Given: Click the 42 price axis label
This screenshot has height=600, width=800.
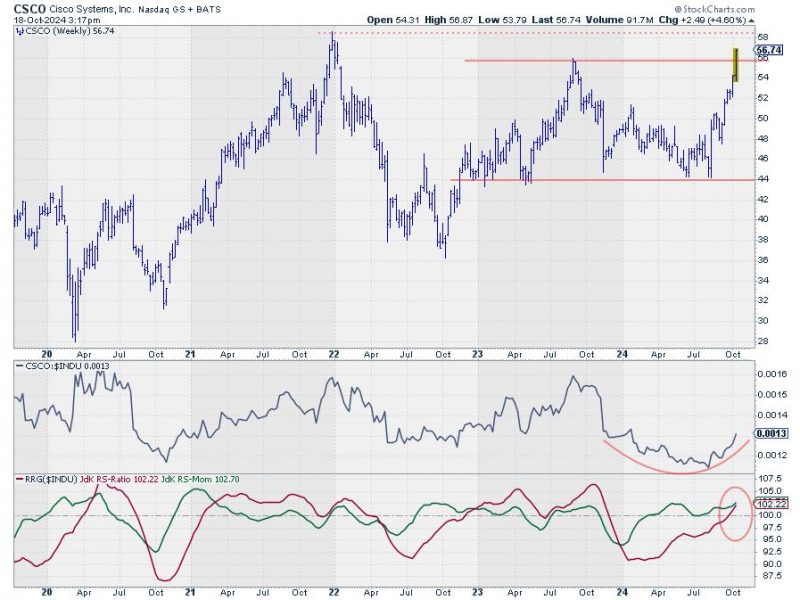Looking at the screenshot, I should pyautogui.click(x=763, y=199).
